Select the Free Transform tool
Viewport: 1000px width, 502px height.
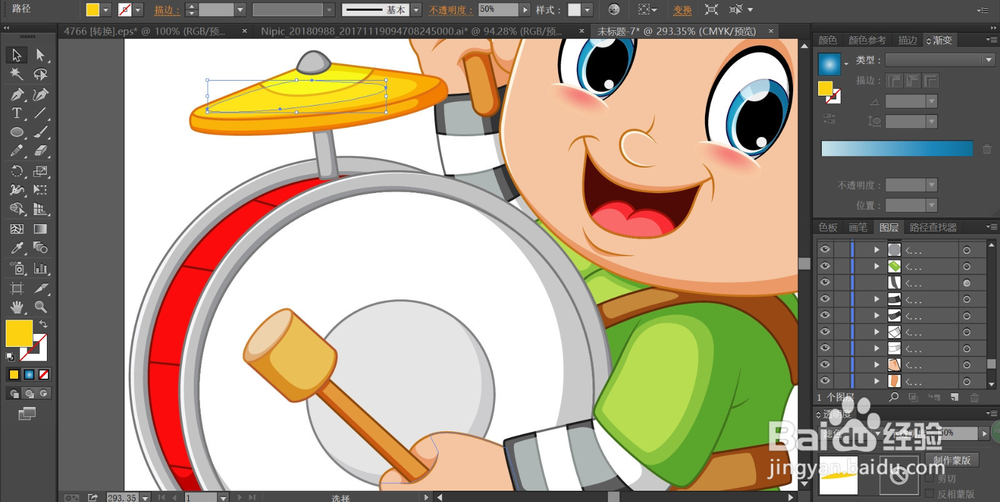pyautogui.click(x=41, y=190)
